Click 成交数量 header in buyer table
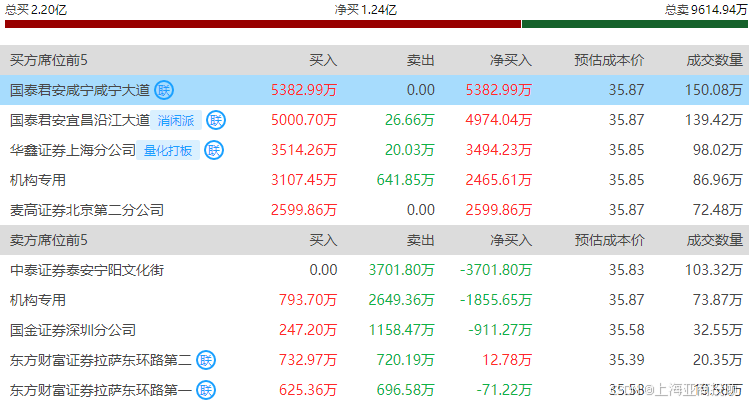The image size is (749, 403). tap(715, 60)
